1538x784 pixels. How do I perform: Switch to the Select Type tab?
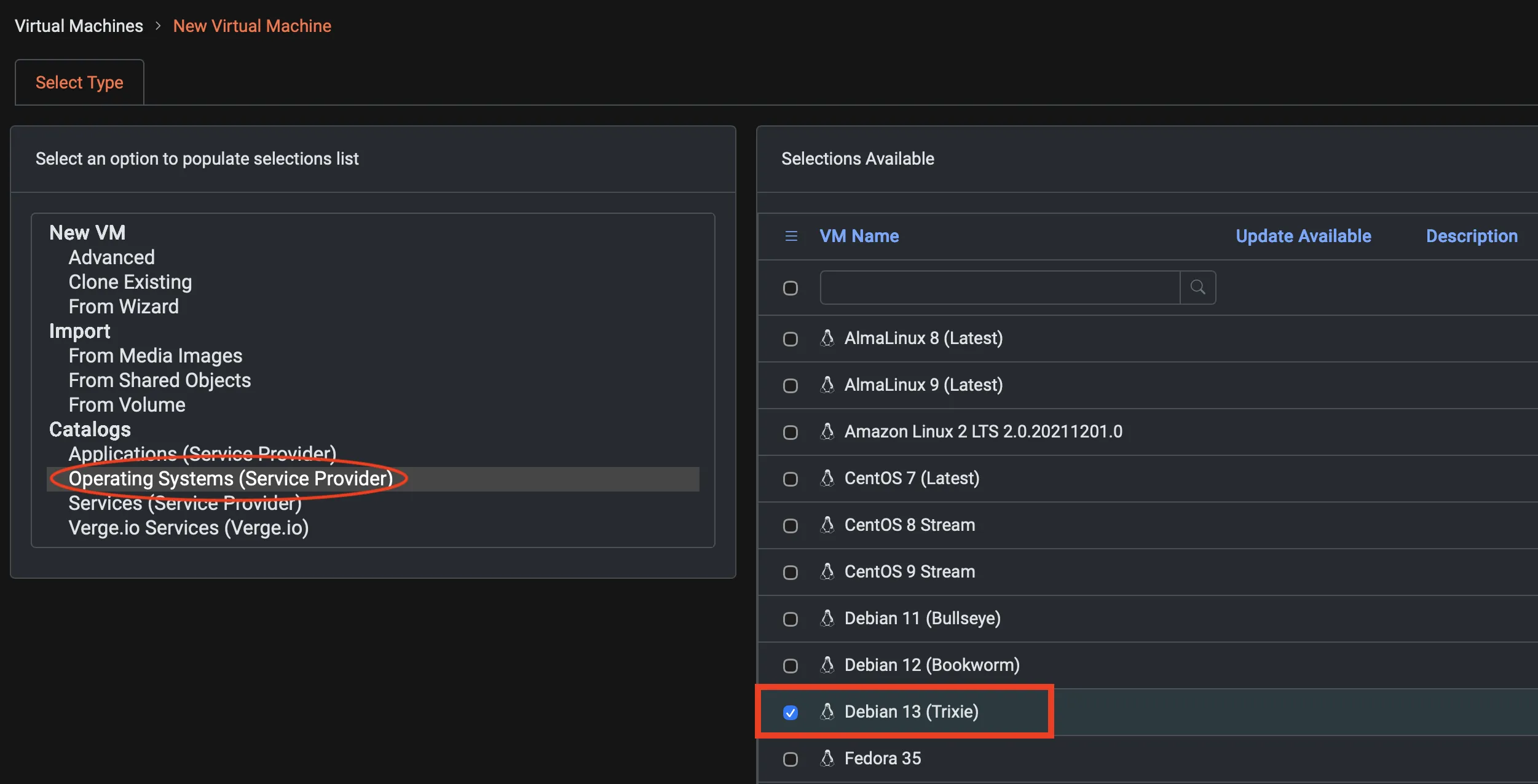[79, 82]
